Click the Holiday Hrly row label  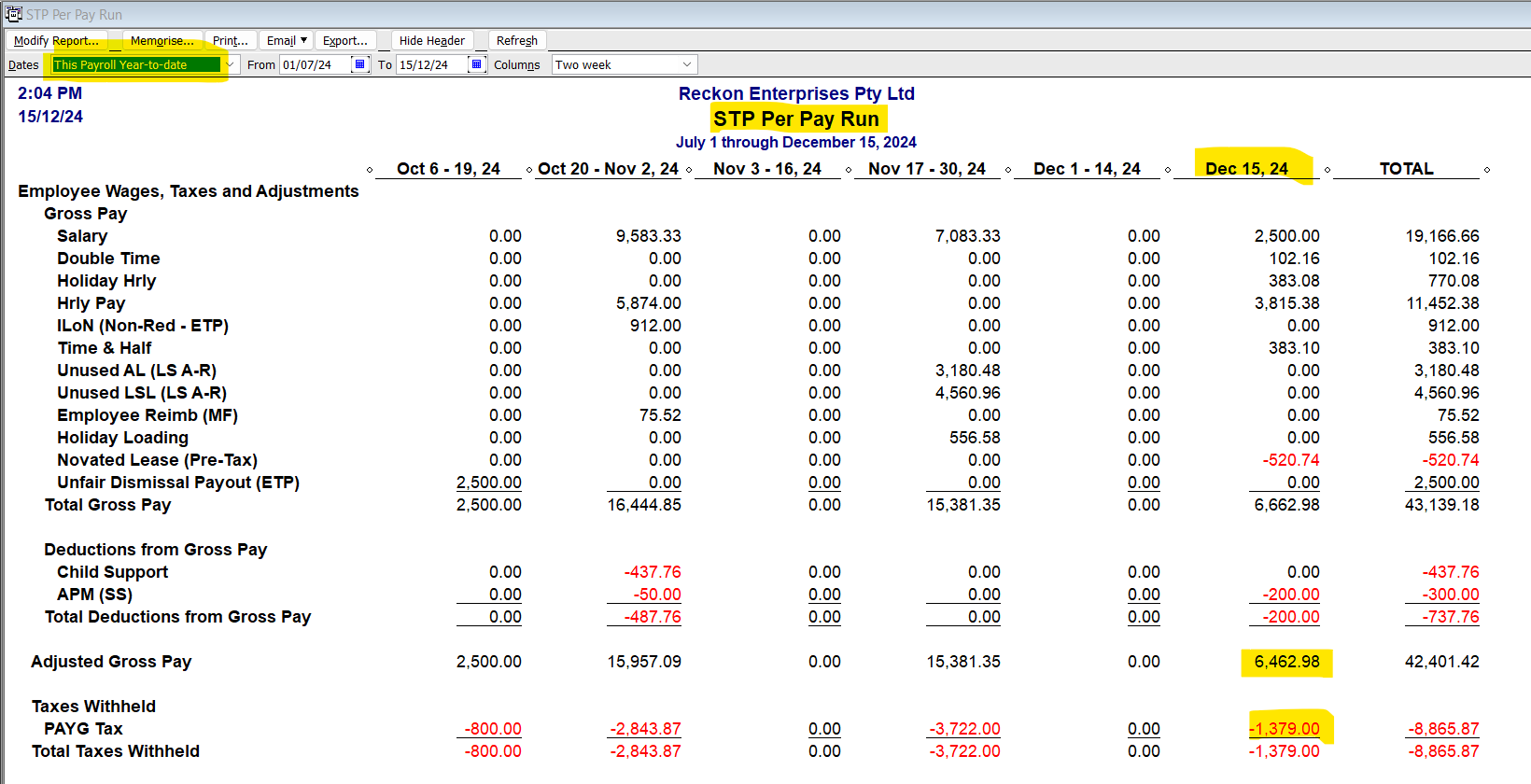(106, 281)
